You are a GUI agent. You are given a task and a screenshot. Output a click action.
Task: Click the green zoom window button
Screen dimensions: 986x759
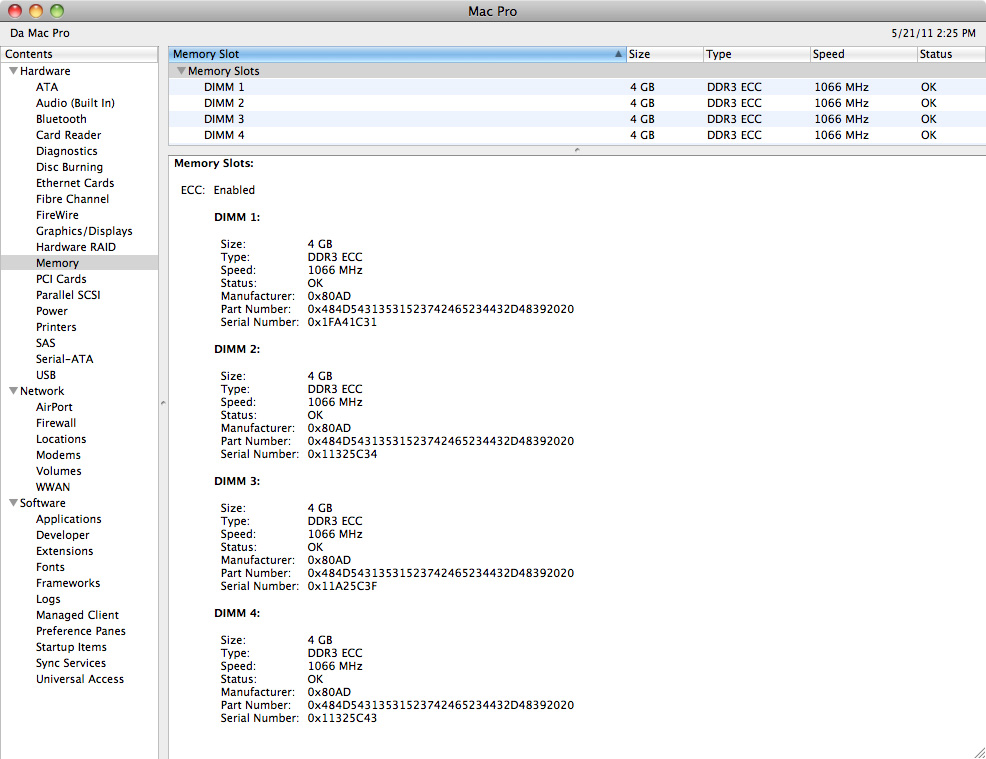[57, 11]
